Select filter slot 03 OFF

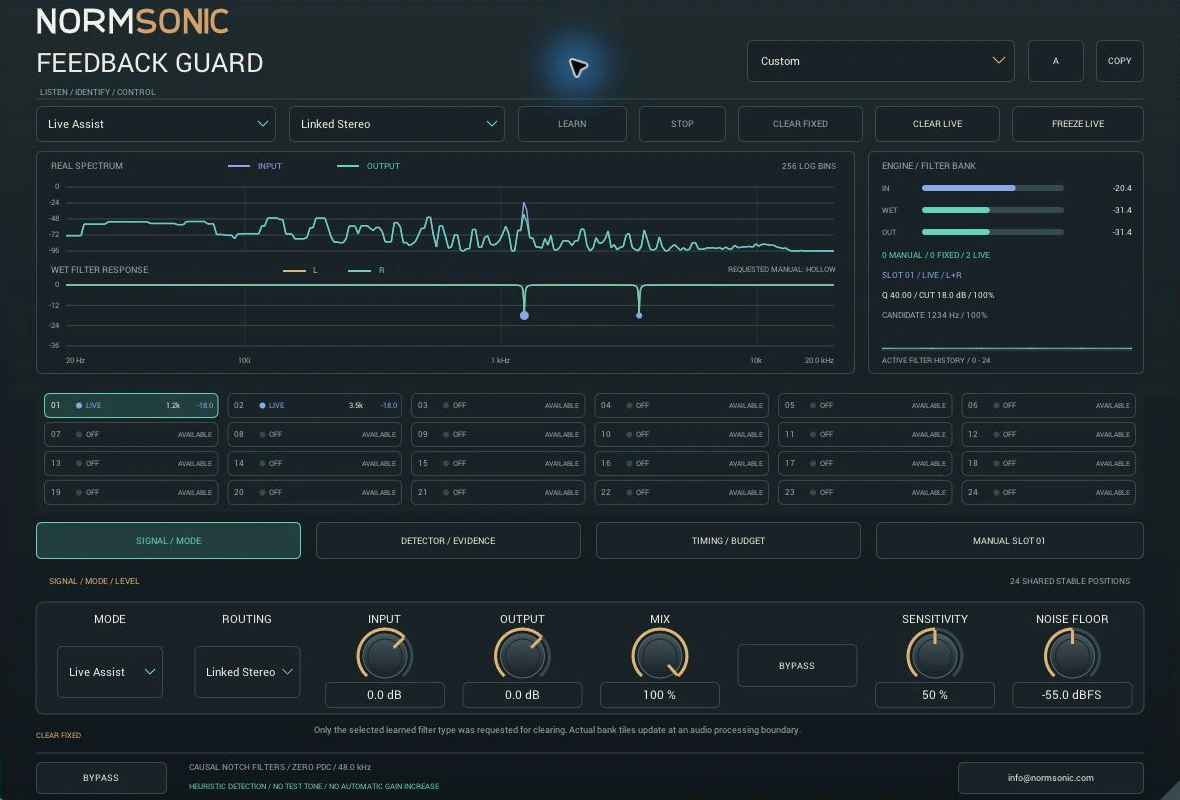pos(498,406)
